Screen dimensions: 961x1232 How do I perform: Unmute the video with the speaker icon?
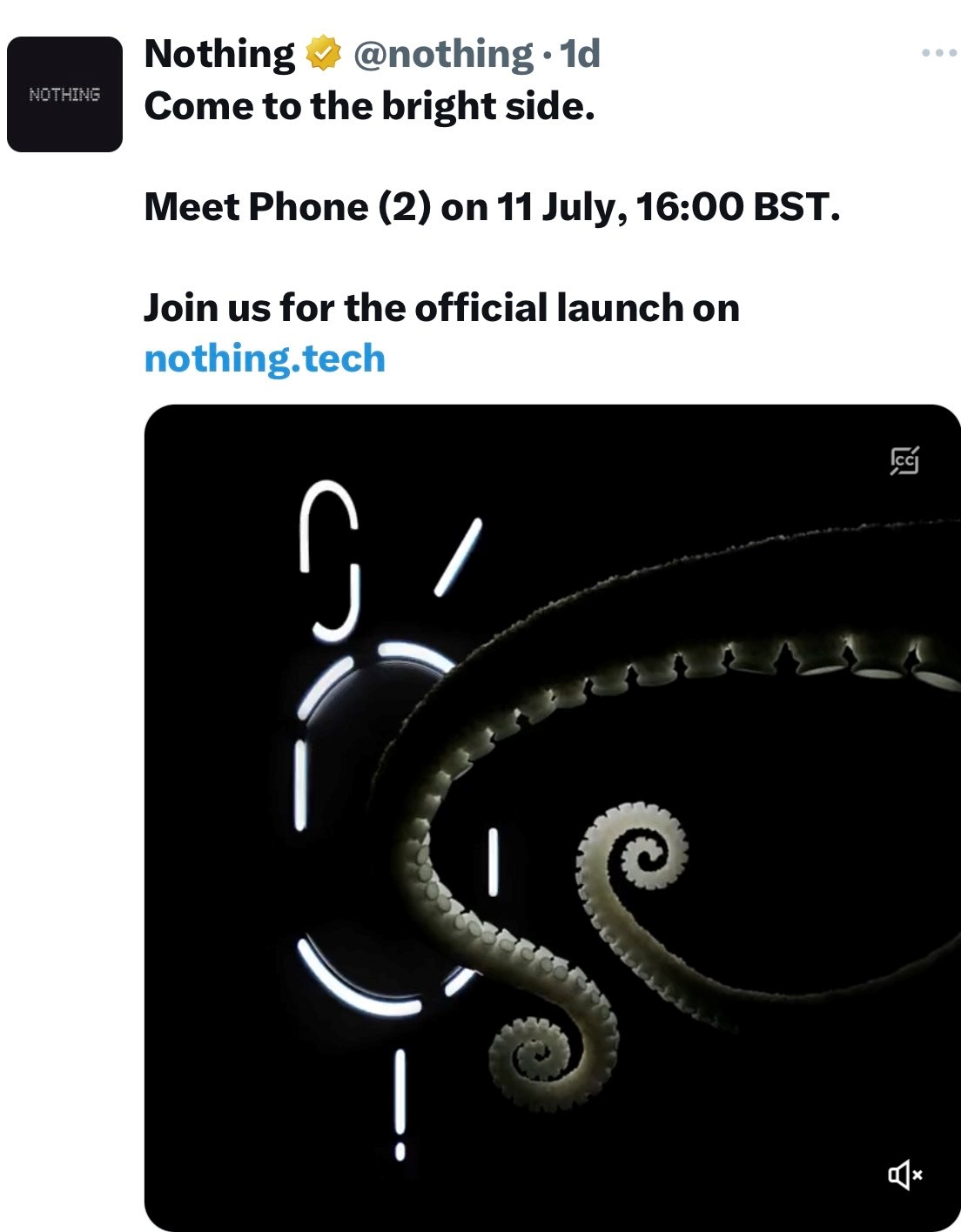click(x=904, y=1175)
